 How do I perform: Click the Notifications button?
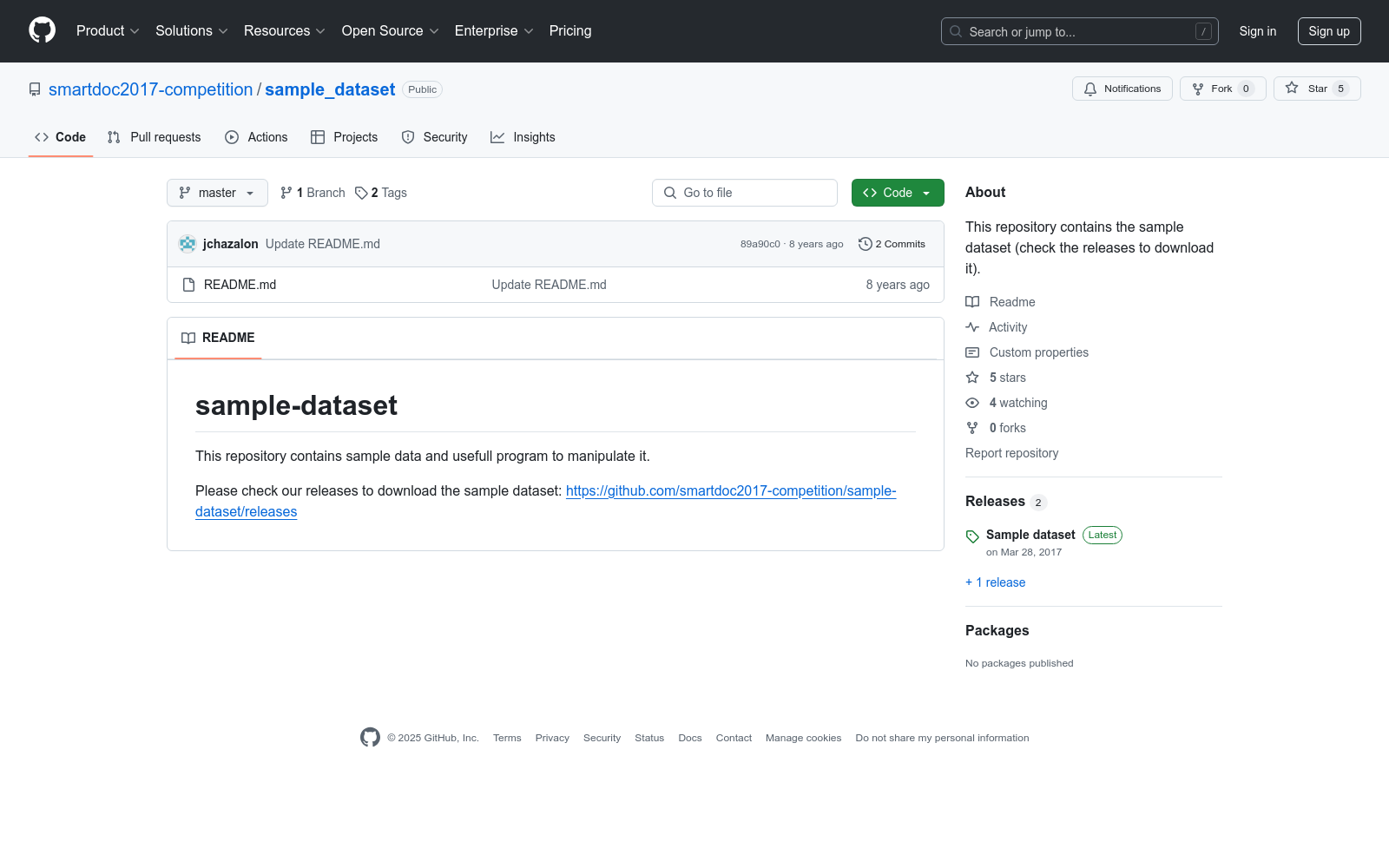[1122, 89]
